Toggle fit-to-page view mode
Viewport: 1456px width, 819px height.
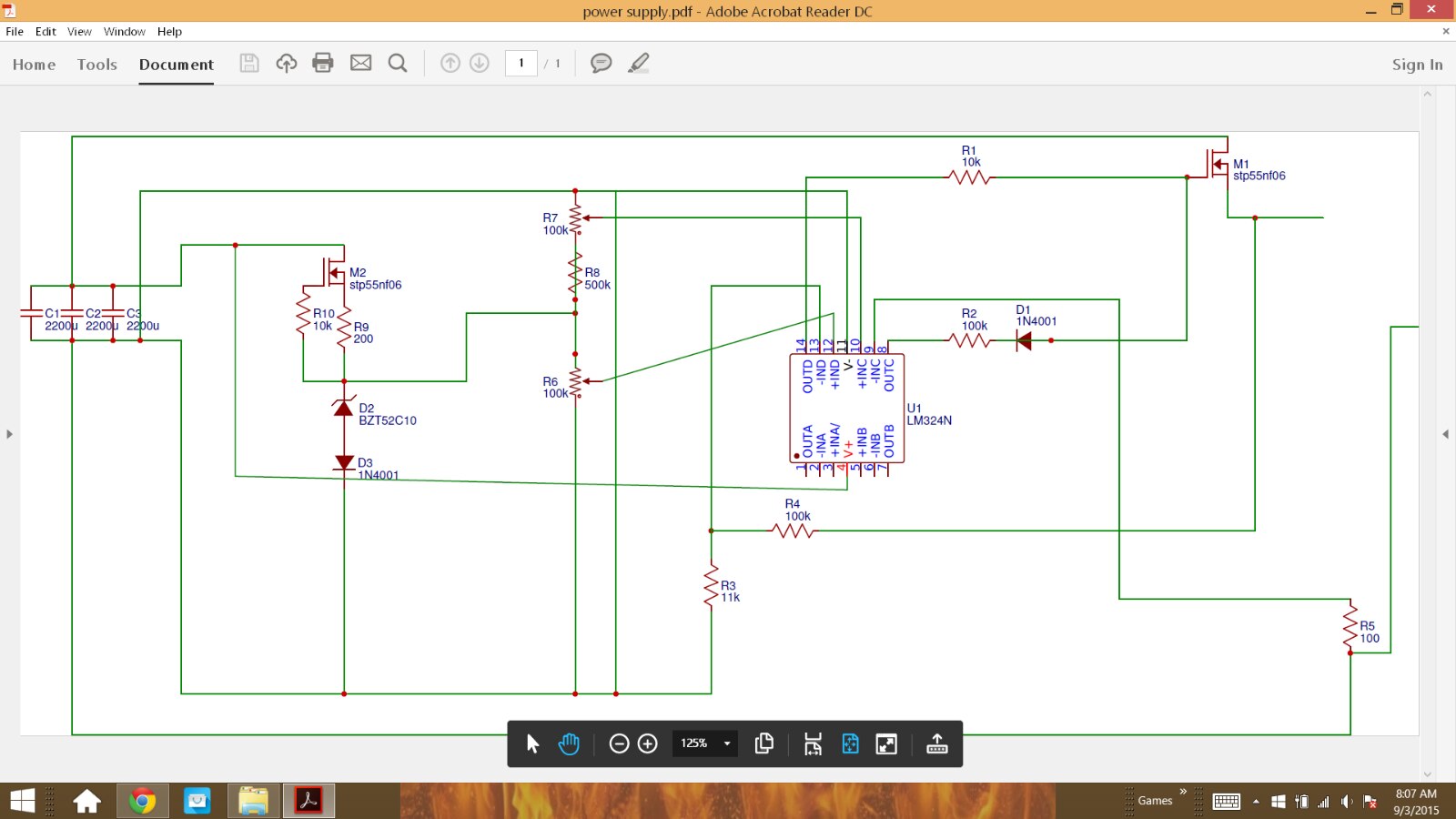[x=850, y=743]
